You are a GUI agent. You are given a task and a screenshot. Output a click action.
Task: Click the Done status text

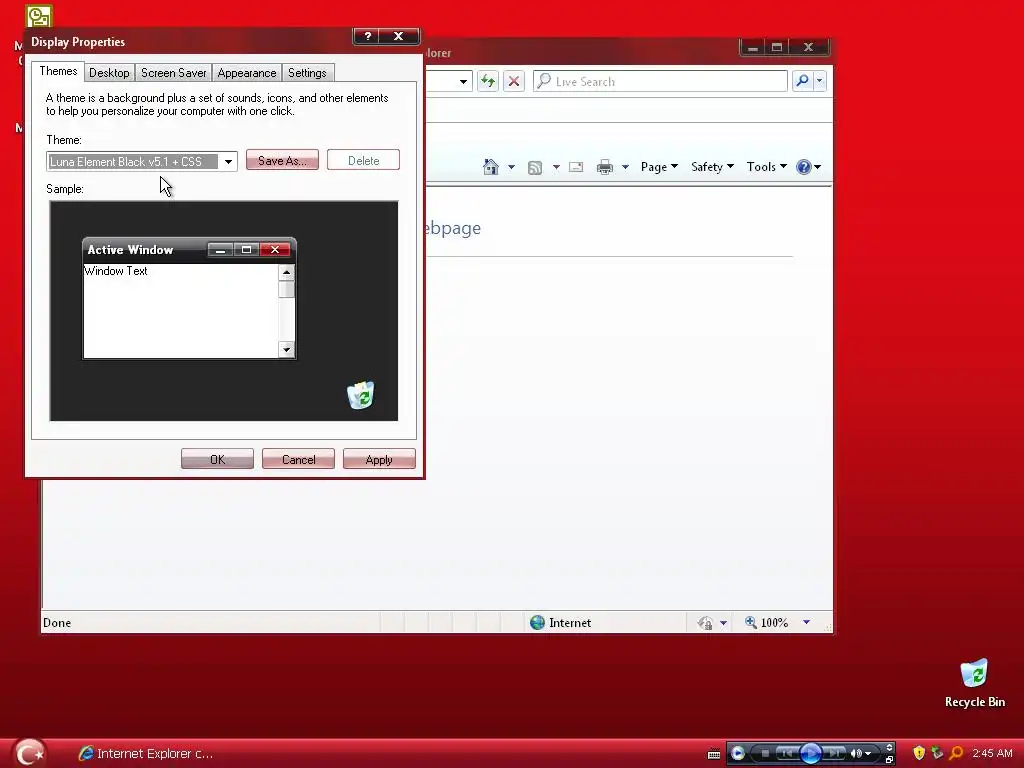57,622
